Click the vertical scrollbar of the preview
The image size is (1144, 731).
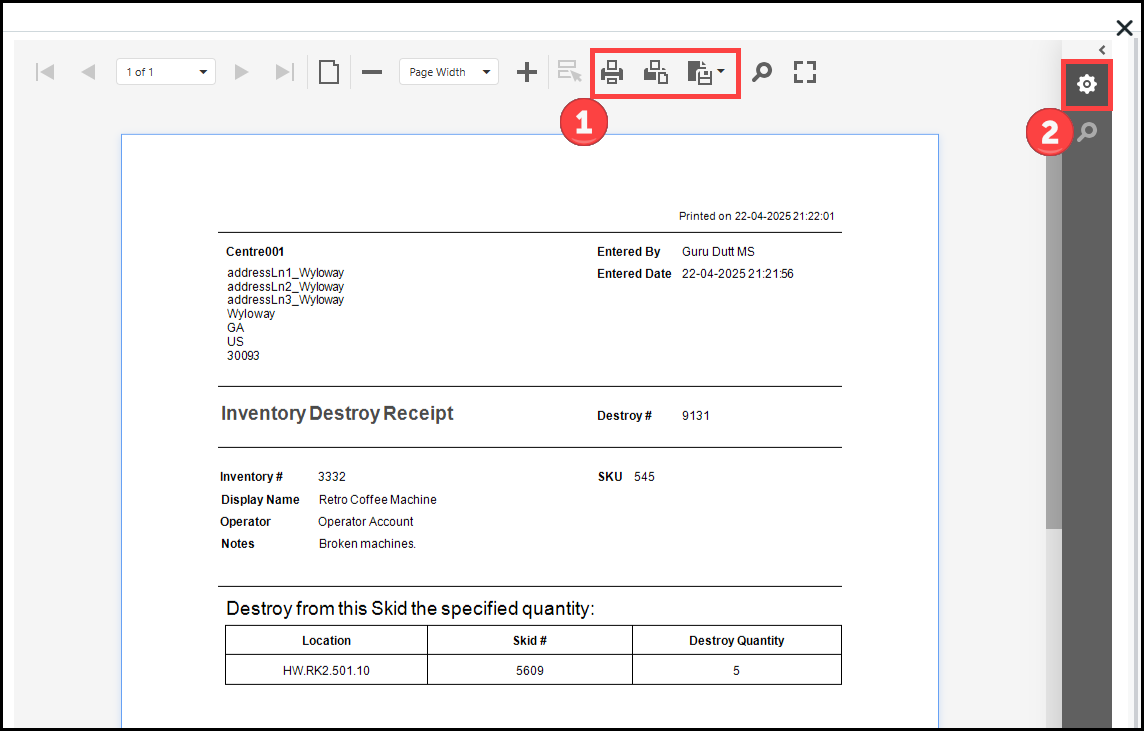1053,340
